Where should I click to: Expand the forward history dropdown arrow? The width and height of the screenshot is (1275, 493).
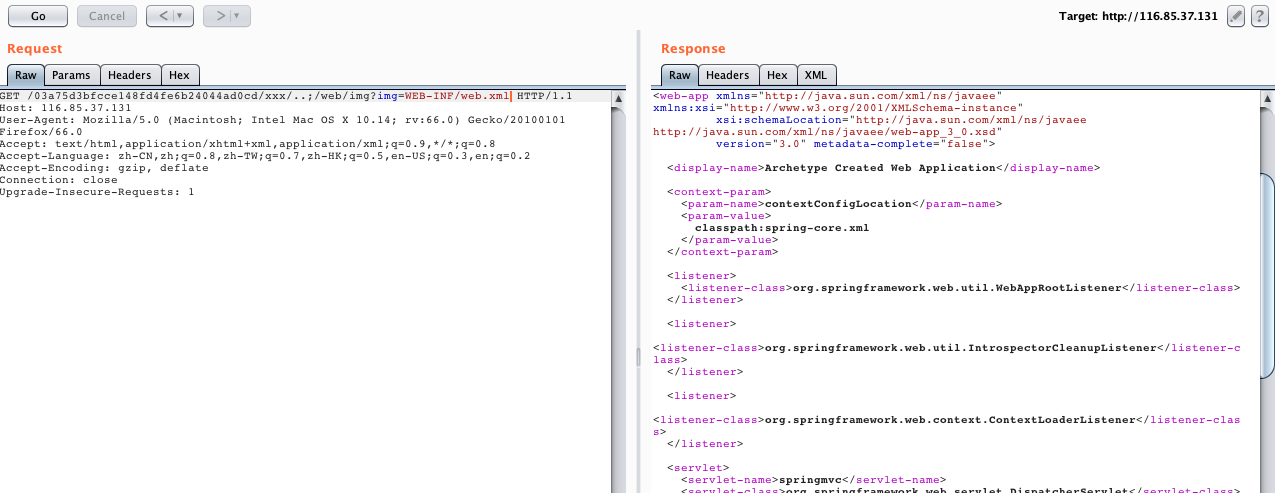pos(238,16)
